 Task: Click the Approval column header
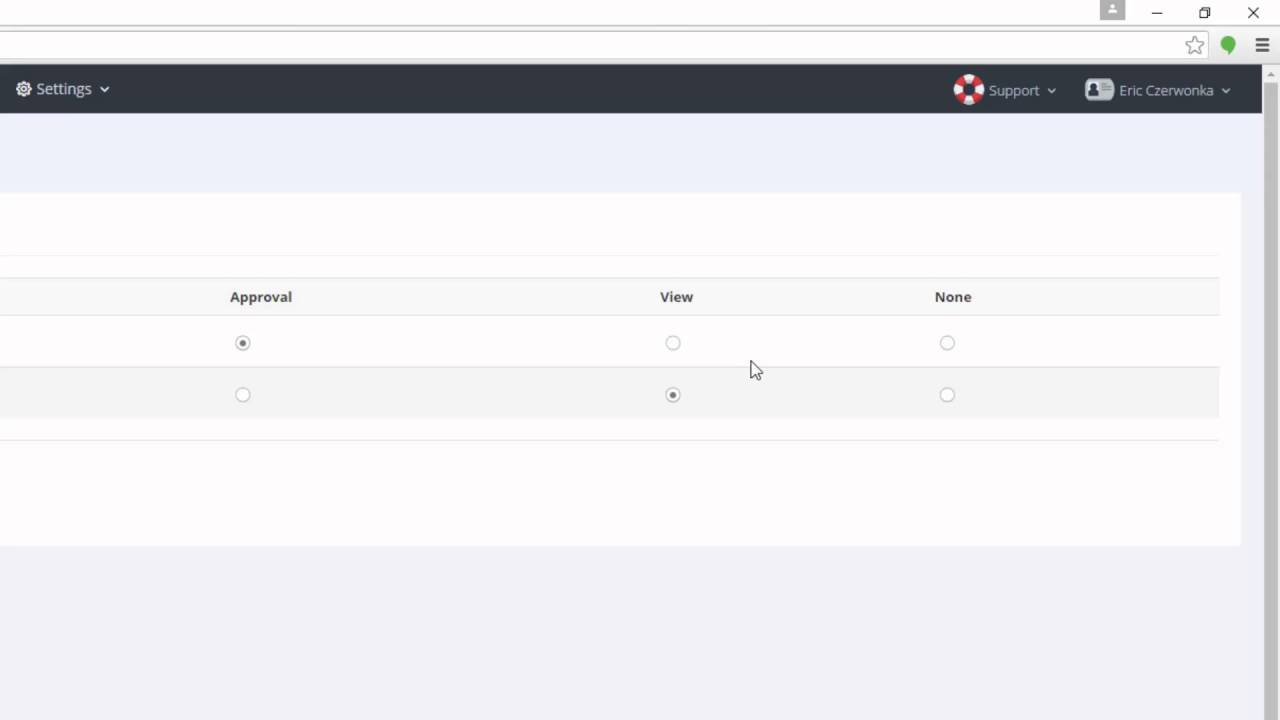pyautogui.click(x=261, y=297)
